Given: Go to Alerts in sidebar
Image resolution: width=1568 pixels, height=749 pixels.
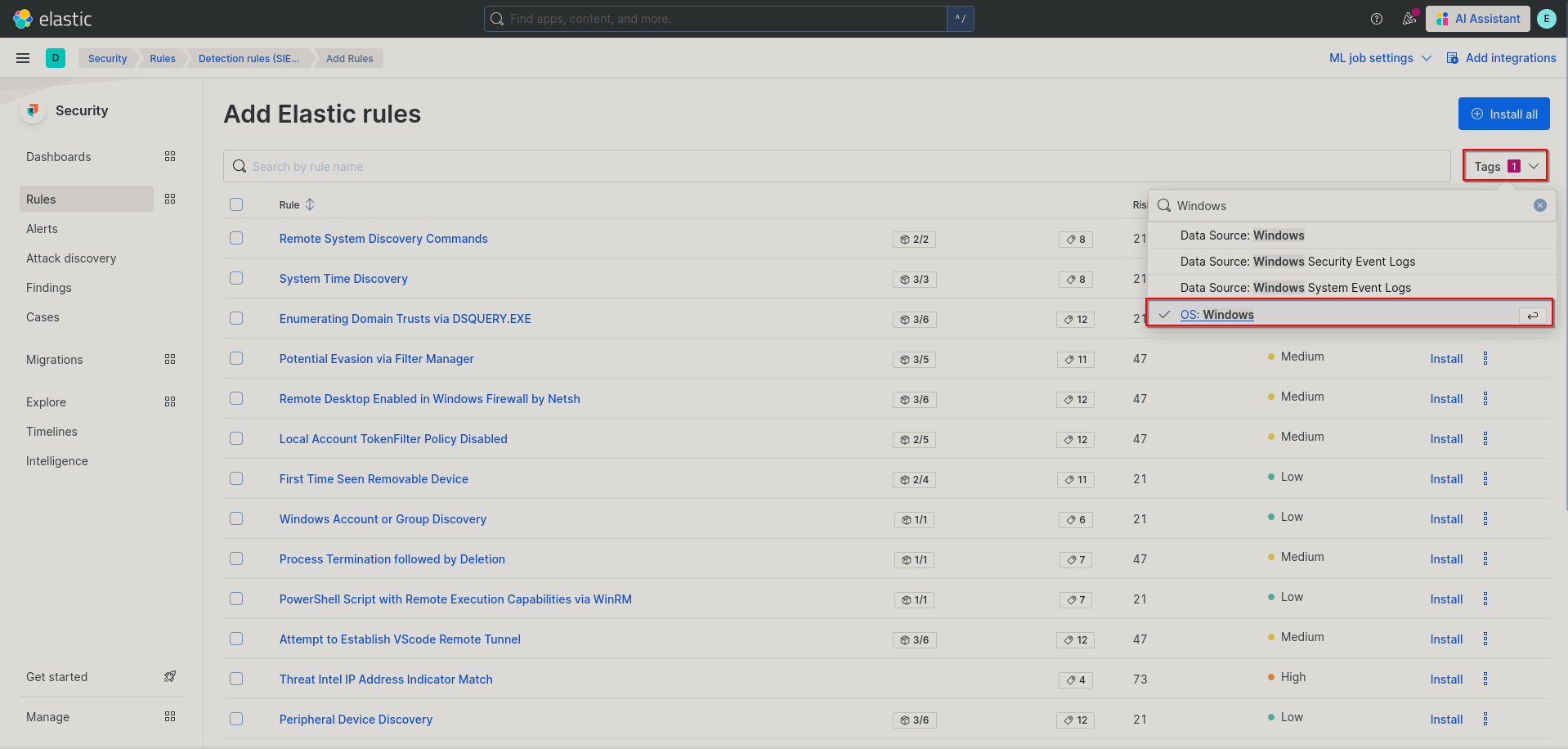Looking at the screenshot, I should 42,229.
